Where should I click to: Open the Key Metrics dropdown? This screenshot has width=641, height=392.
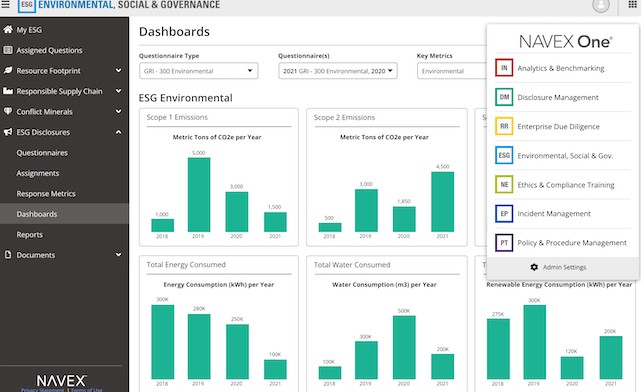coord(452,71)
